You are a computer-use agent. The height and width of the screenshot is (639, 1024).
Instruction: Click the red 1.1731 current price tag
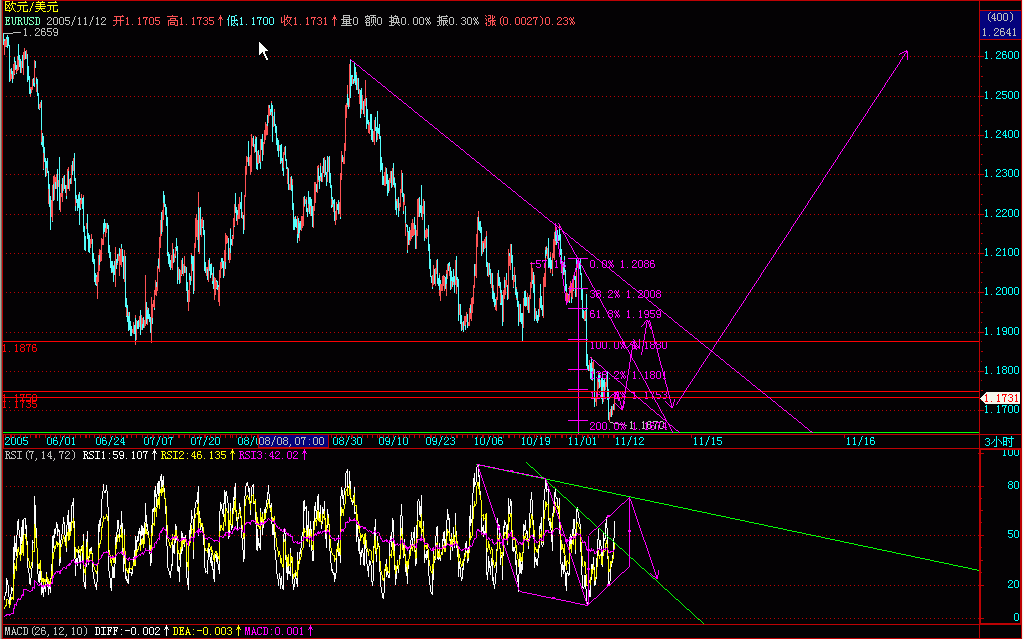(x=1001, y=398)
